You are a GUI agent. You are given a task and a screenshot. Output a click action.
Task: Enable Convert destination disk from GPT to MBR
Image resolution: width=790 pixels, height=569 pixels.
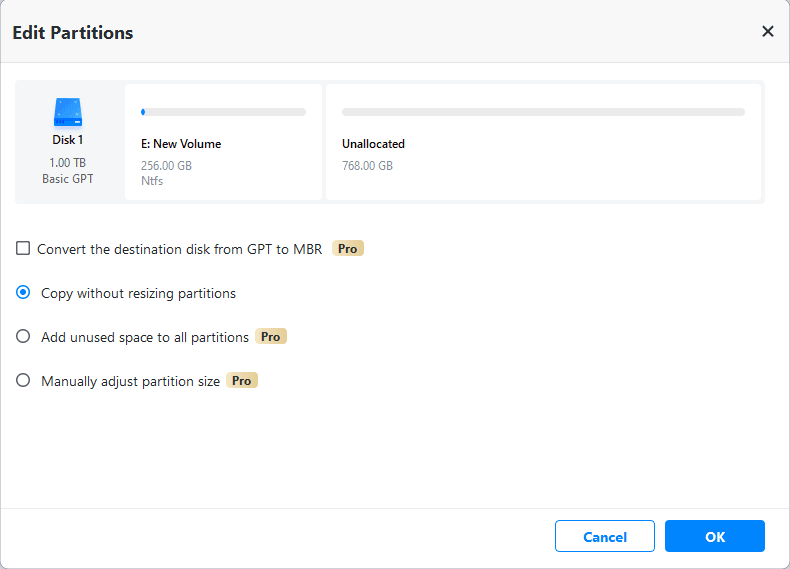[23, 248]
